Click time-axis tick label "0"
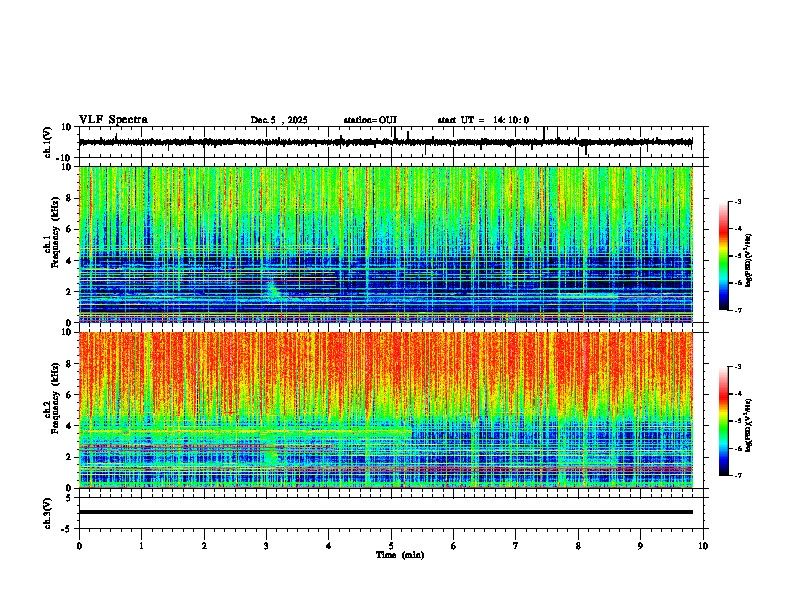Viewport: 792px width, 612px height. tap(79, 546)
